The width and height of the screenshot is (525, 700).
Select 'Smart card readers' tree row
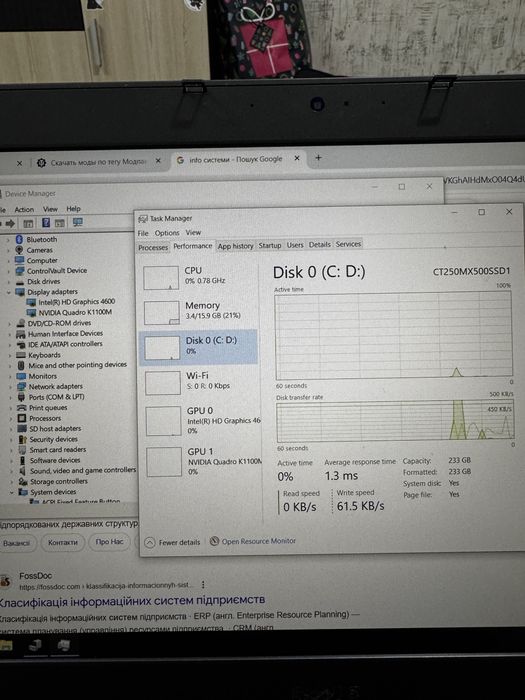58,450
